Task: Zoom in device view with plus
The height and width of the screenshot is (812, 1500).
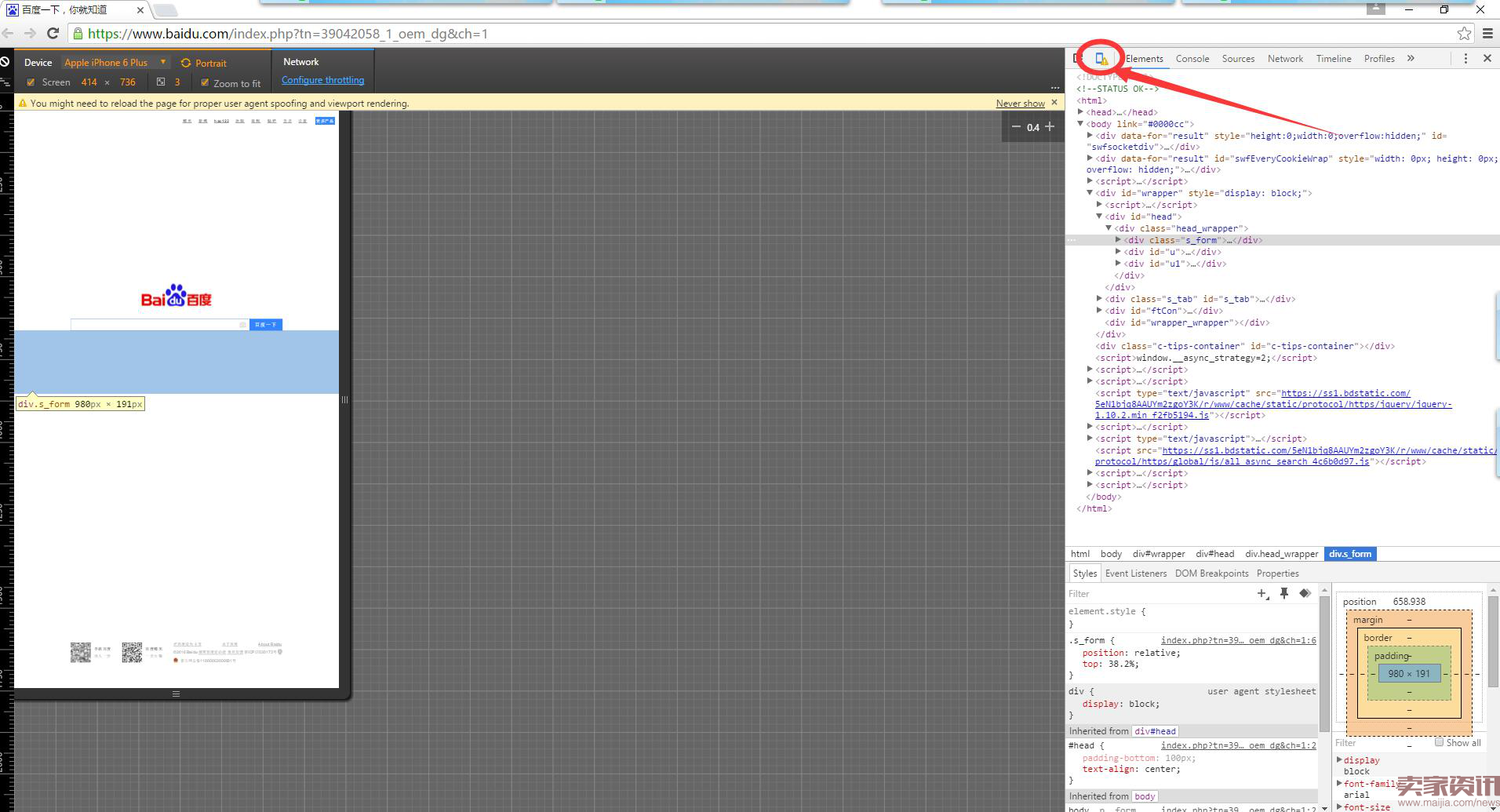Action: click(1050, 126)
